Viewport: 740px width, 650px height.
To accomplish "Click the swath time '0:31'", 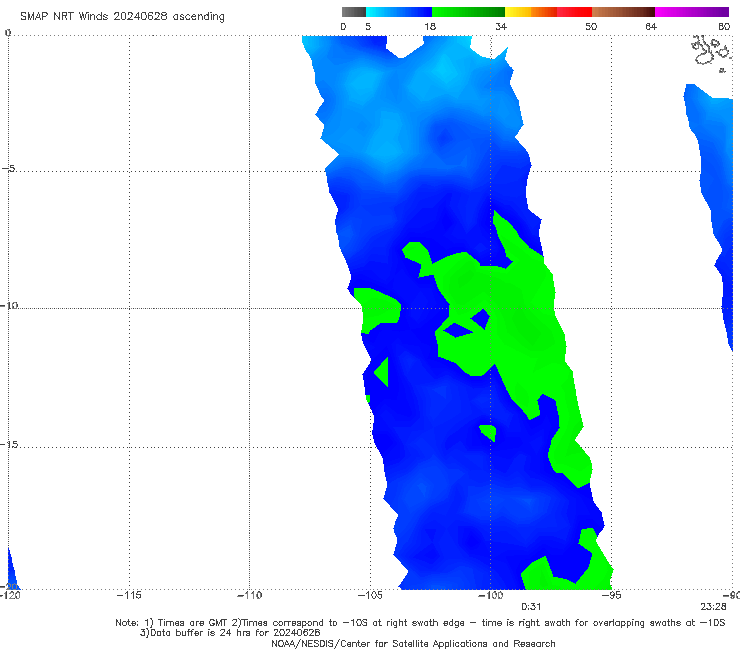I will pyautogui.click(x=531, y=607).
